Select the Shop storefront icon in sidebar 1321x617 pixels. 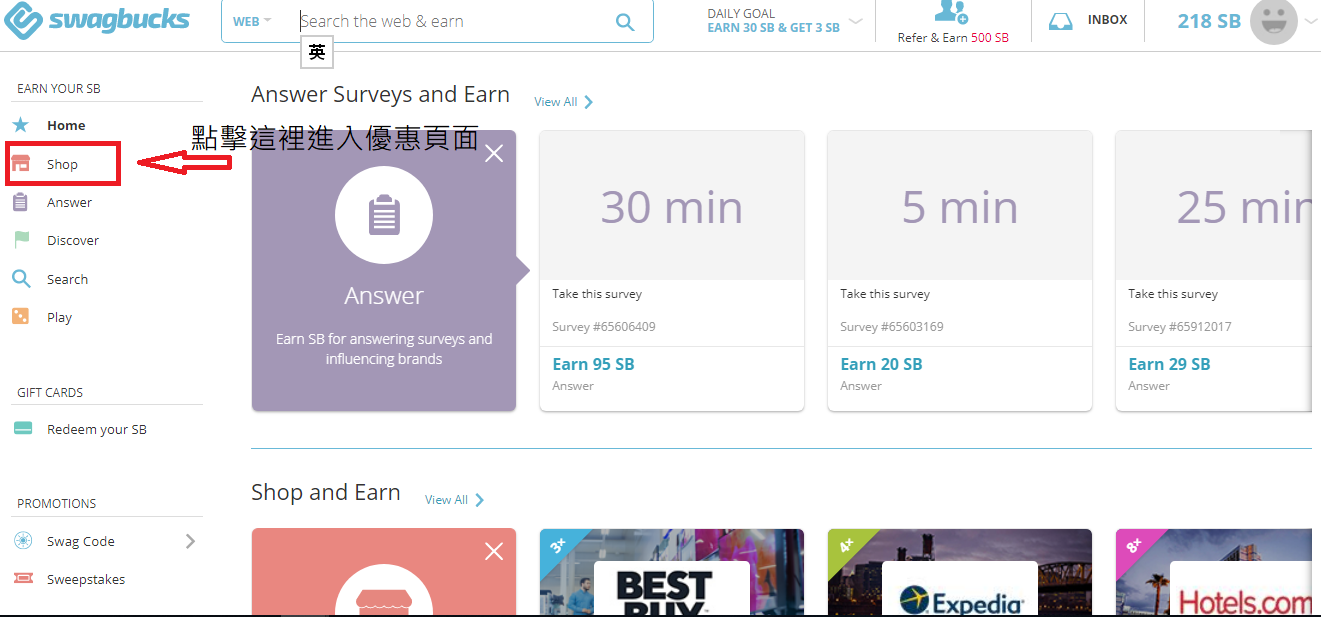[21, 164]
